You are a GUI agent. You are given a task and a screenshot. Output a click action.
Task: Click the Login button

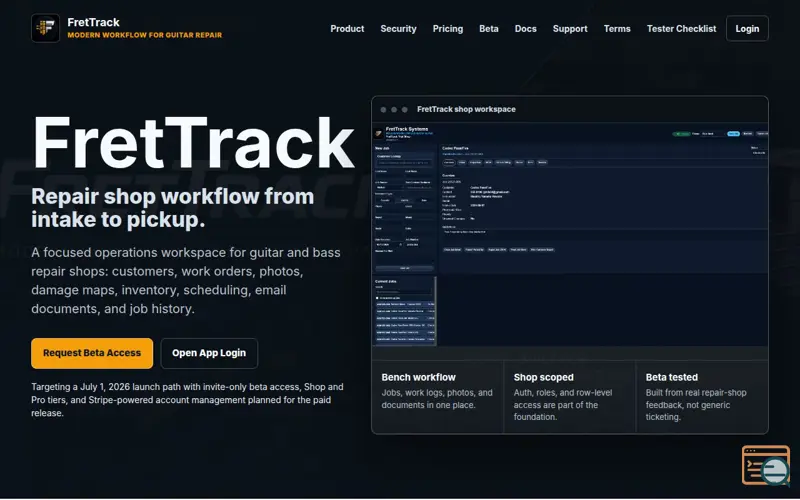(x=747, y=29)
